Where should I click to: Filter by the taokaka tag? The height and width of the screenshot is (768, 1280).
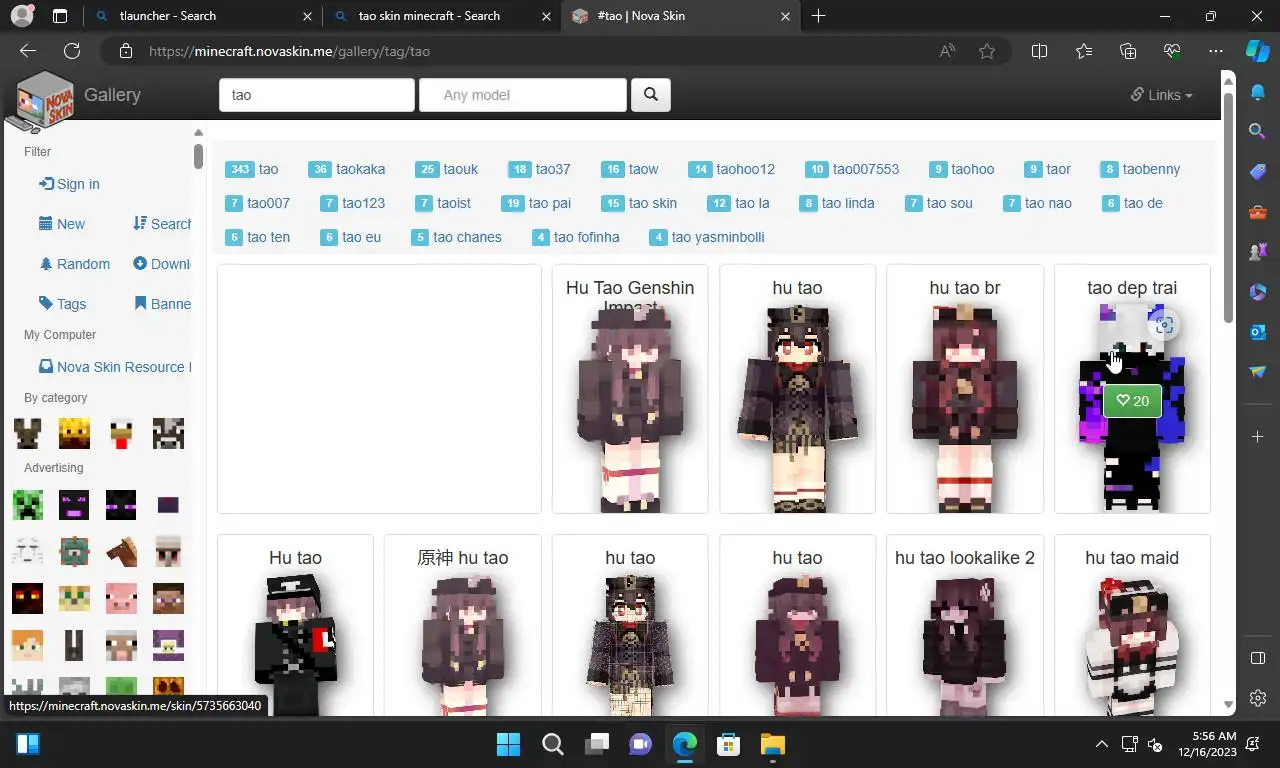click(346, 169)
